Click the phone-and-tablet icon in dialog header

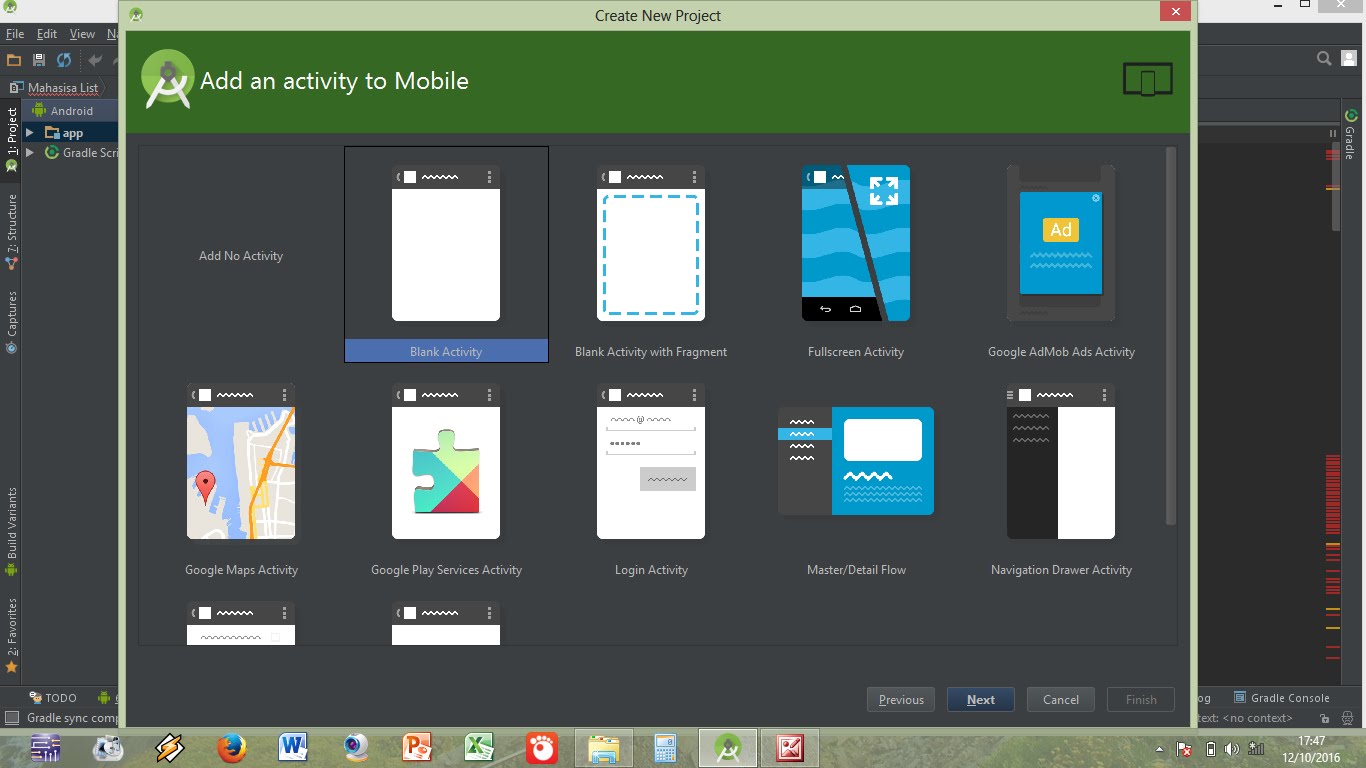click(x=1147, y=79)
